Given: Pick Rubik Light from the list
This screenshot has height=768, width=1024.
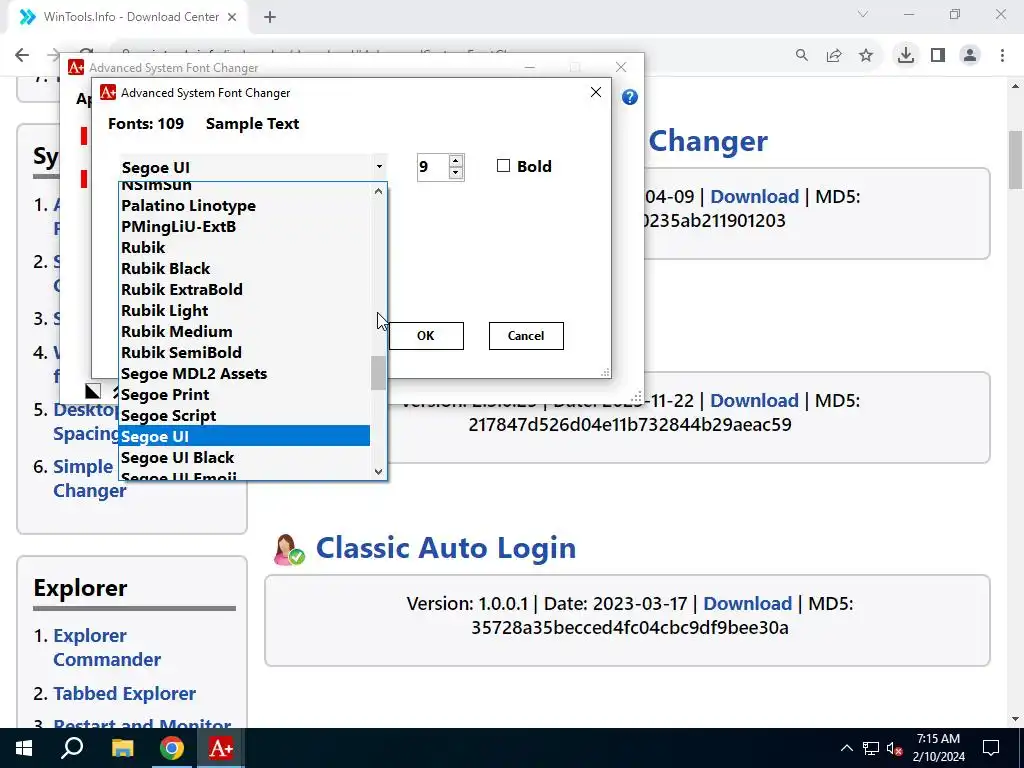Looking at the screenshot, I should point(244,310).
